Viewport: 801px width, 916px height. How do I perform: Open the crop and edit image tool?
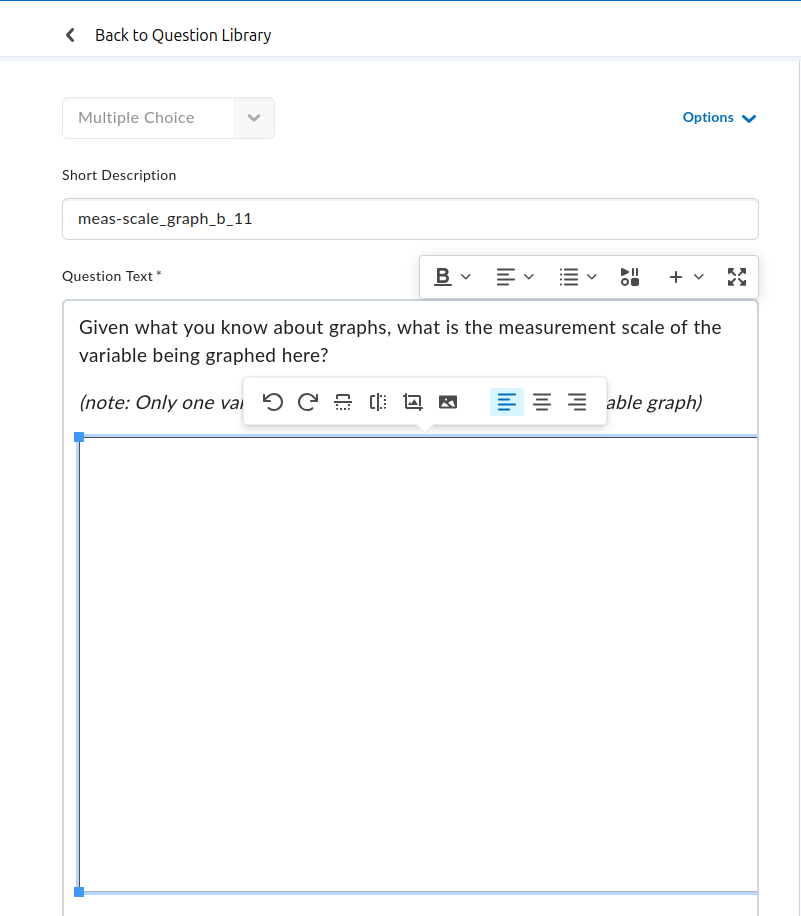[x=413, y=402]
